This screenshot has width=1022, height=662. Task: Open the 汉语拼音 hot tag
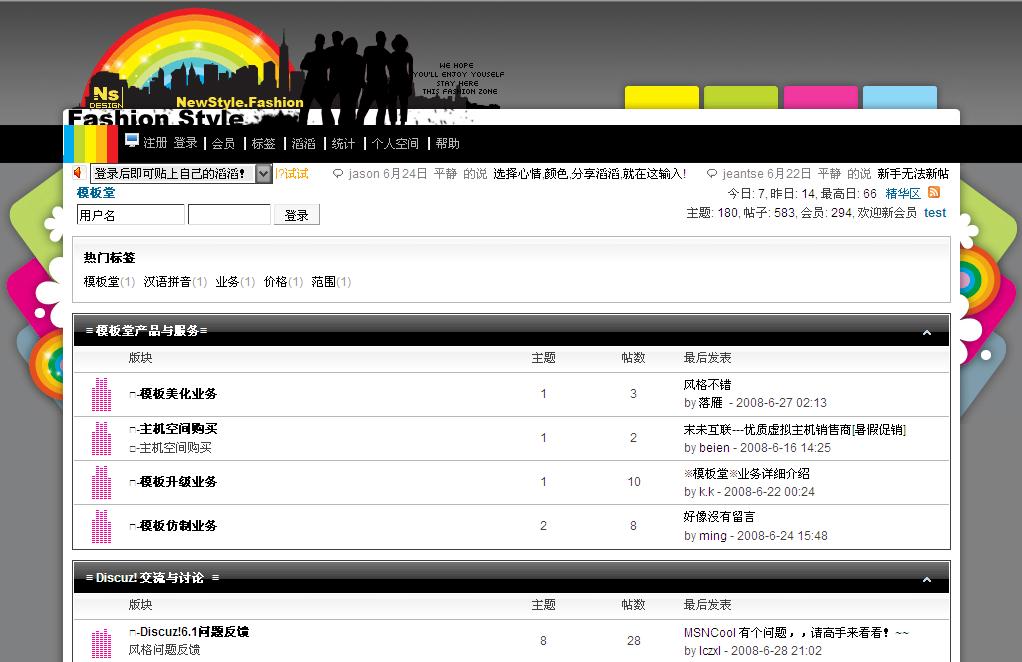[x=167, y=282]
